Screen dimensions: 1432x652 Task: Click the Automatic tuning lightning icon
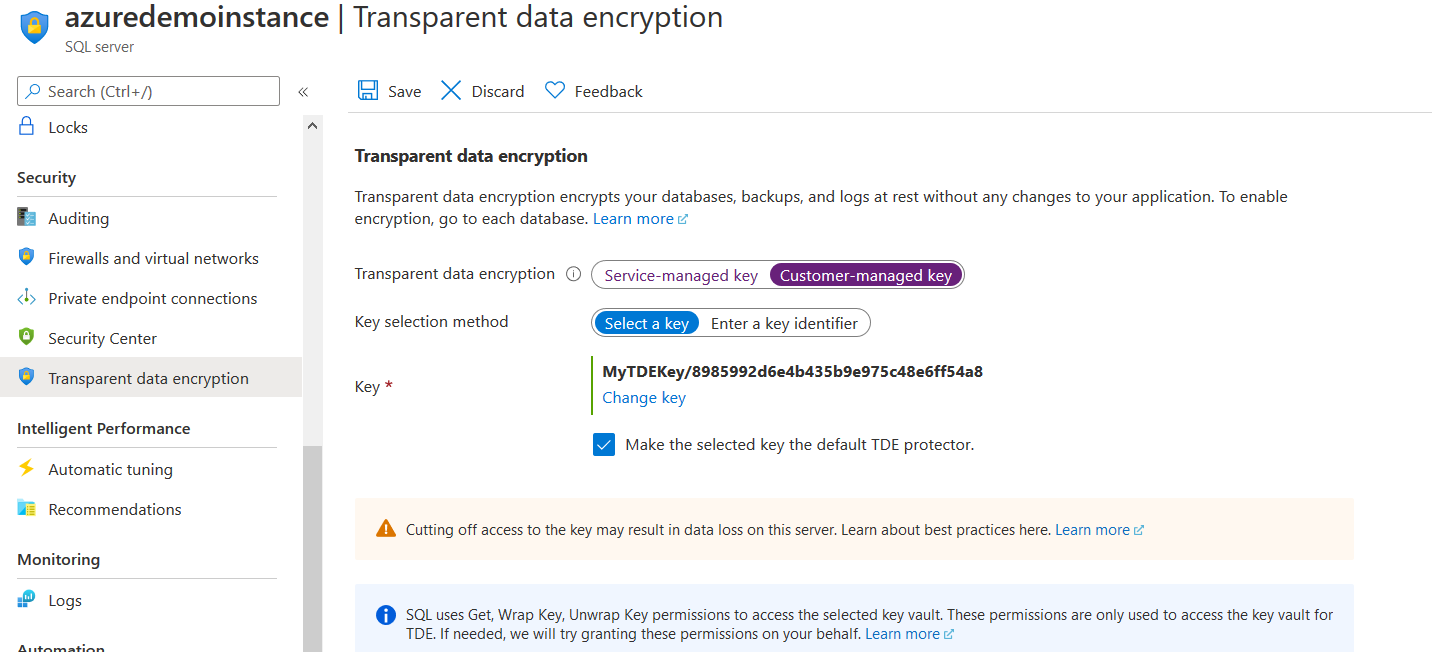(x=27, y=469)
